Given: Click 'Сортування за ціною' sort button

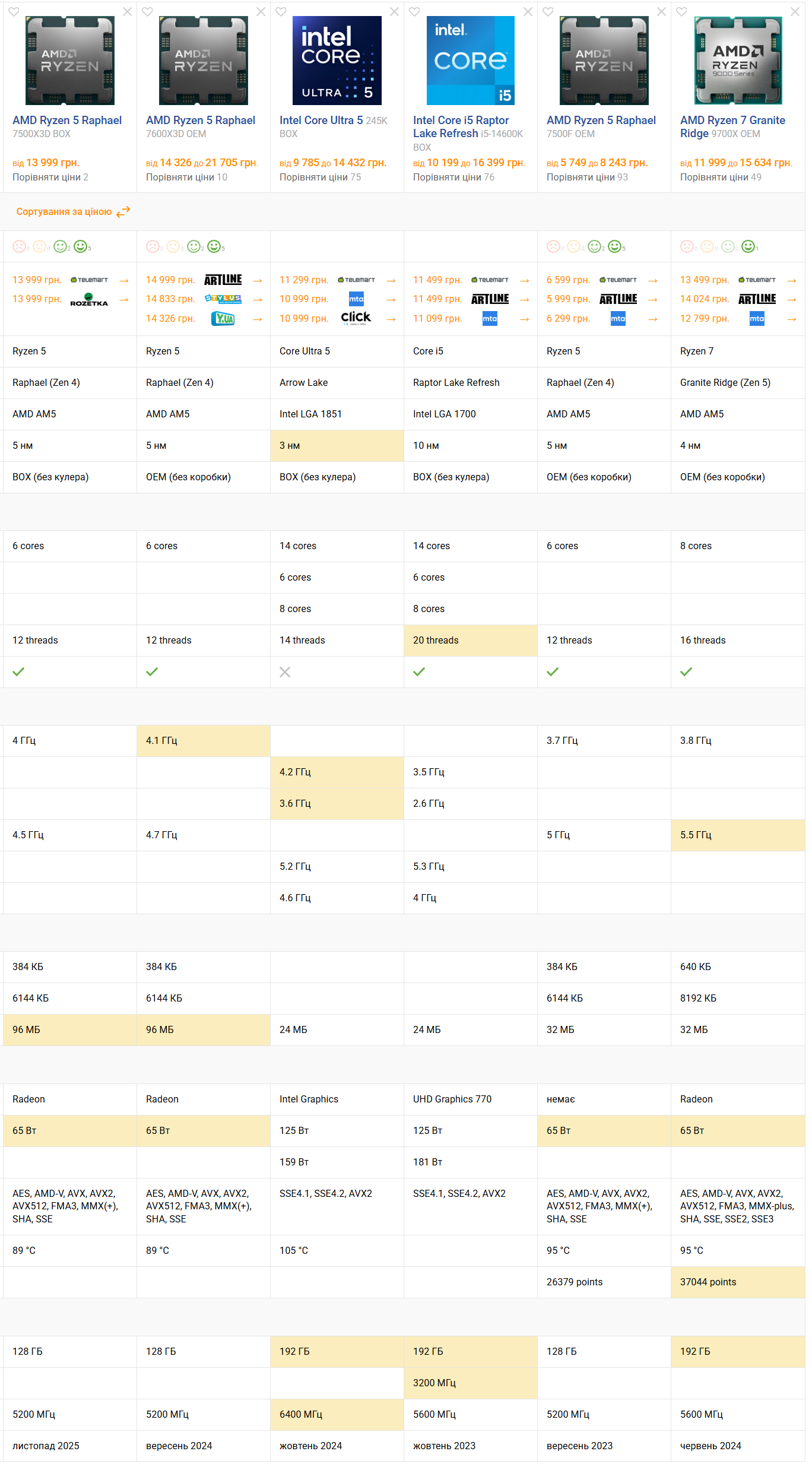Looking at the screenshot, I should [64, 212].
